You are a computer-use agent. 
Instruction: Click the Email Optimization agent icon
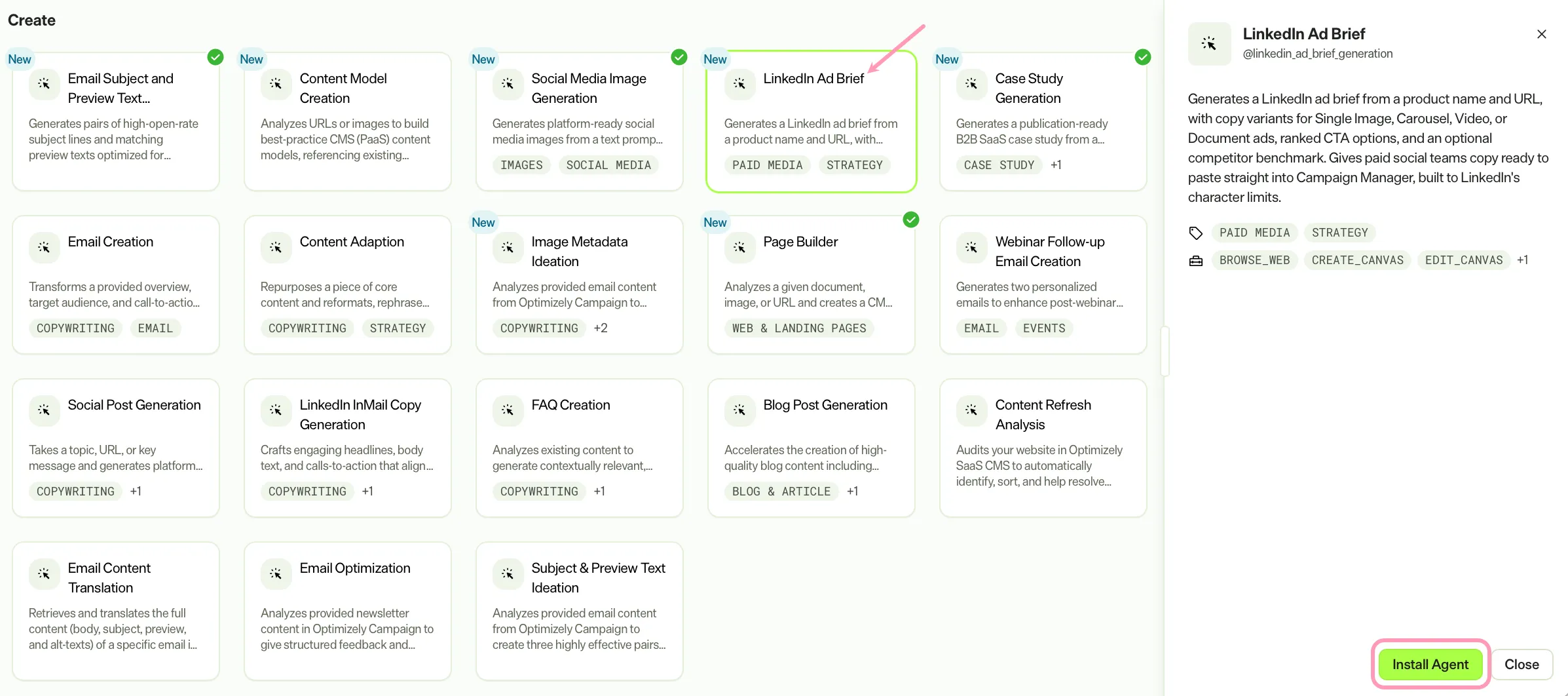[x=276, y=573]
